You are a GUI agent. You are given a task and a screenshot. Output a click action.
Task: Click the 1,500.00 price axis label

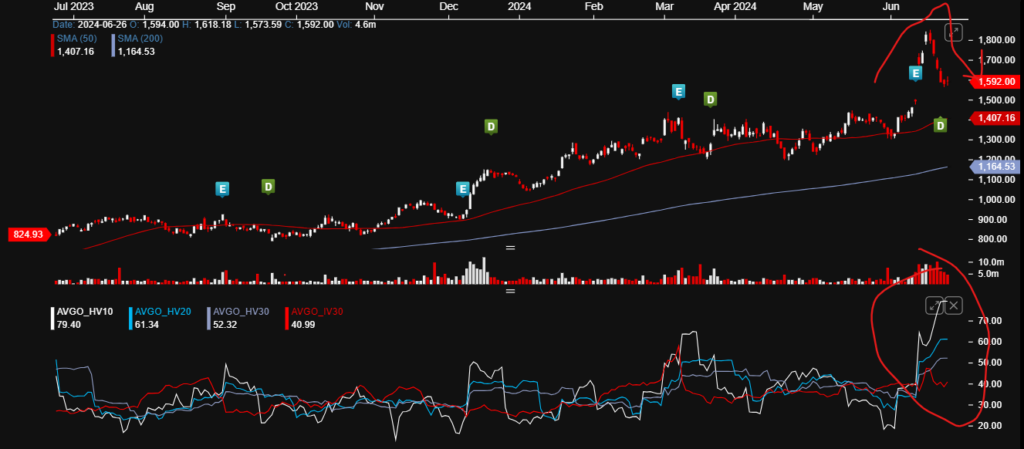tap(997, 100)
